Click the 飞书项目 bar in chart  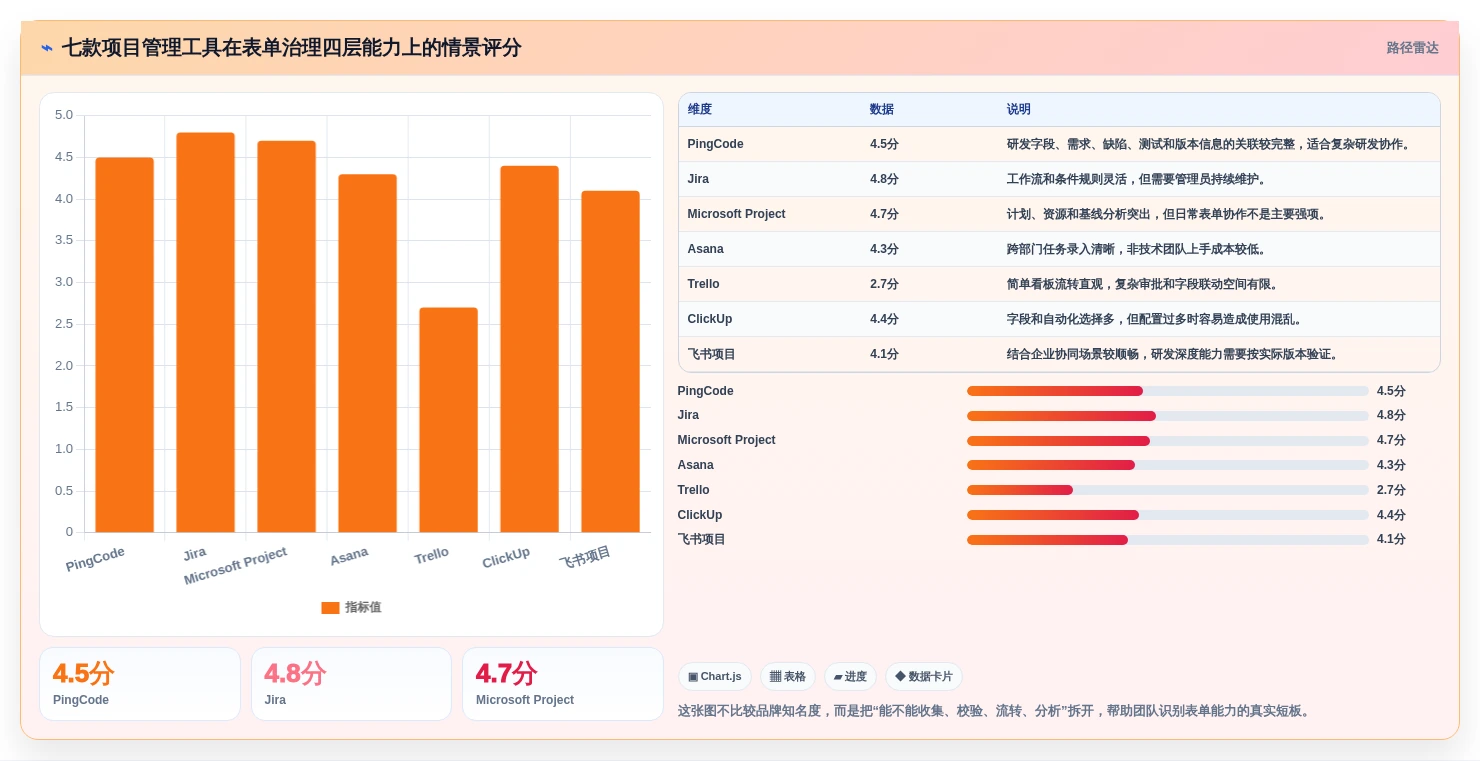(x=611, y=361)
